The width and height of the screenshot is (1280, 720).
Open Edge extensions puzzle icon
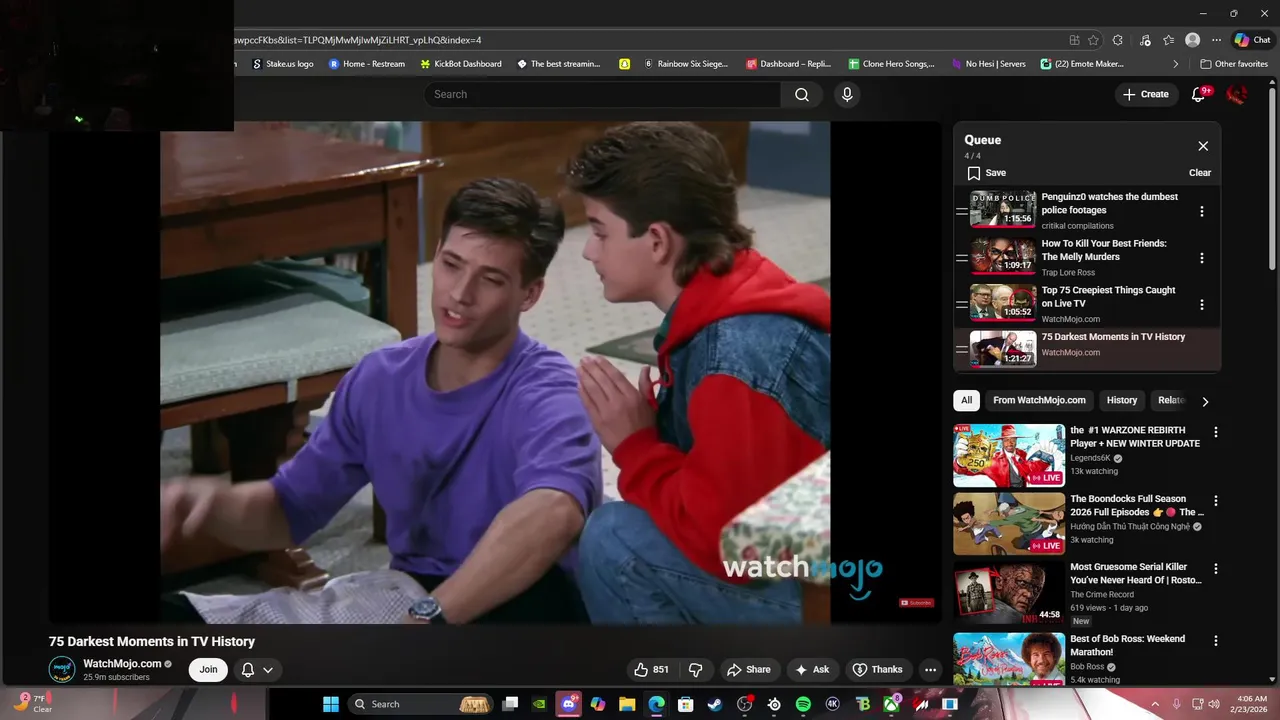click(x=1118, y=40)
